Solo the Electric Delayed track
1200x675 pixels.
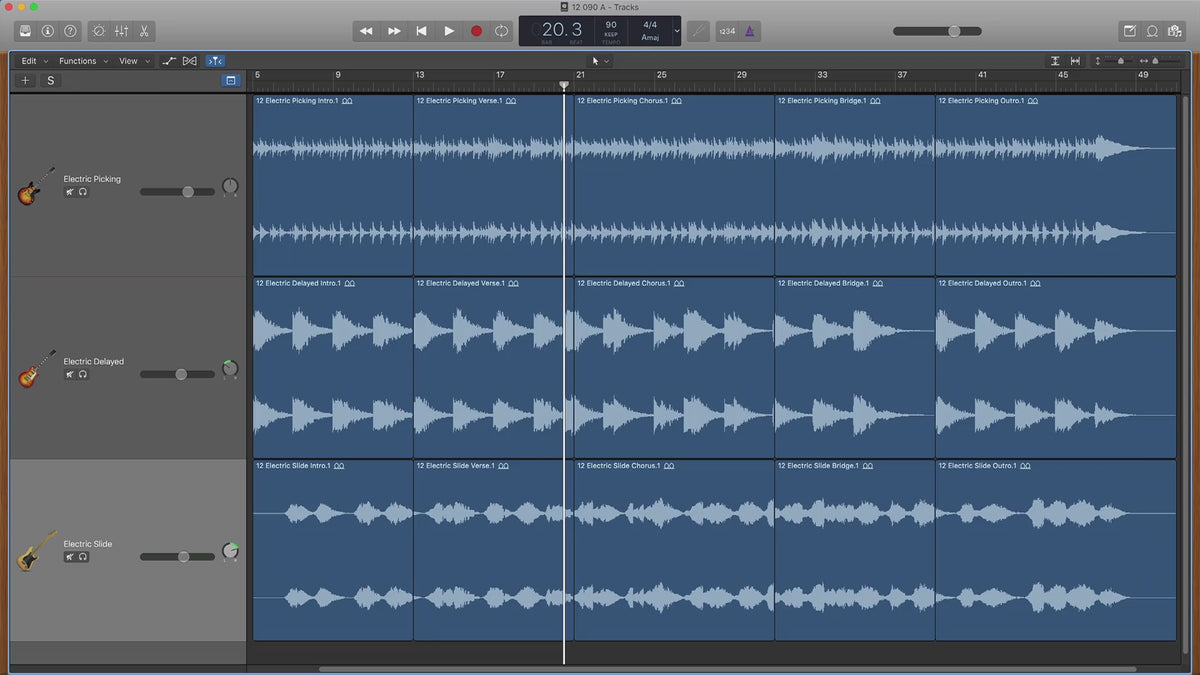click(83, 374)
